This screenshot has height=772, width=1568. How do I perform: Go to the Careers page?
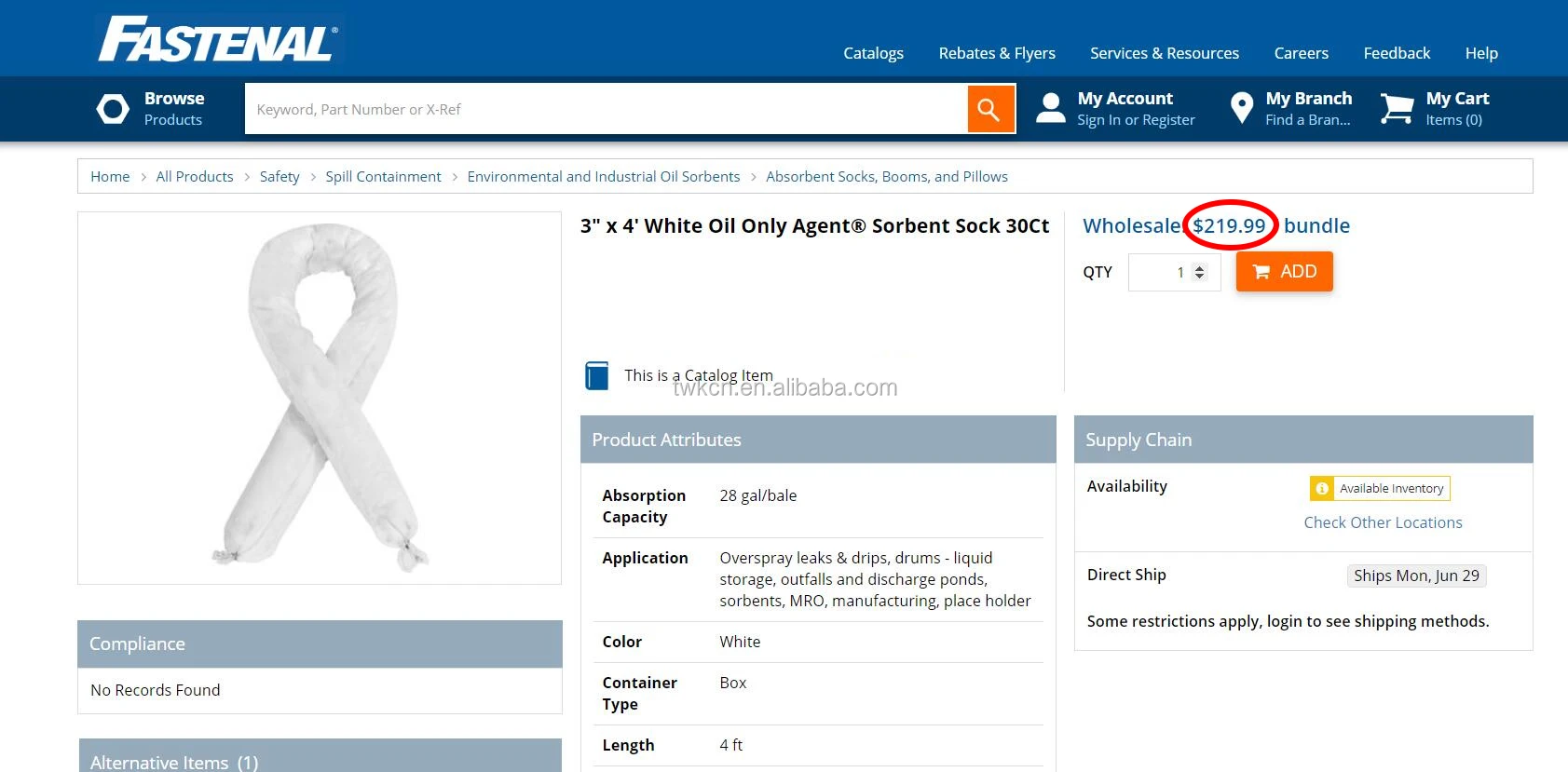tap(1301, 53)
